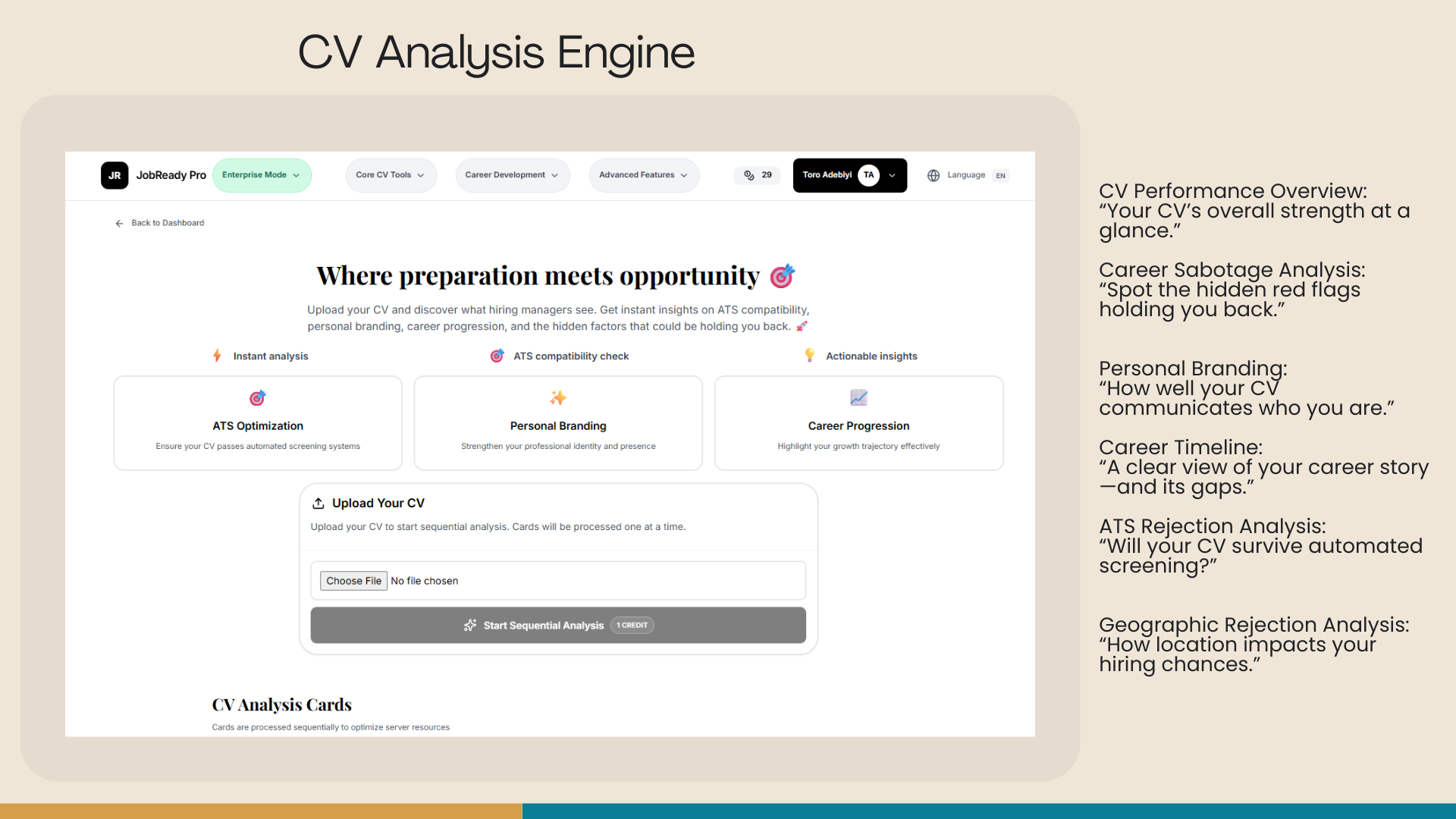Click the TA avatar circle

coord(869,175)
